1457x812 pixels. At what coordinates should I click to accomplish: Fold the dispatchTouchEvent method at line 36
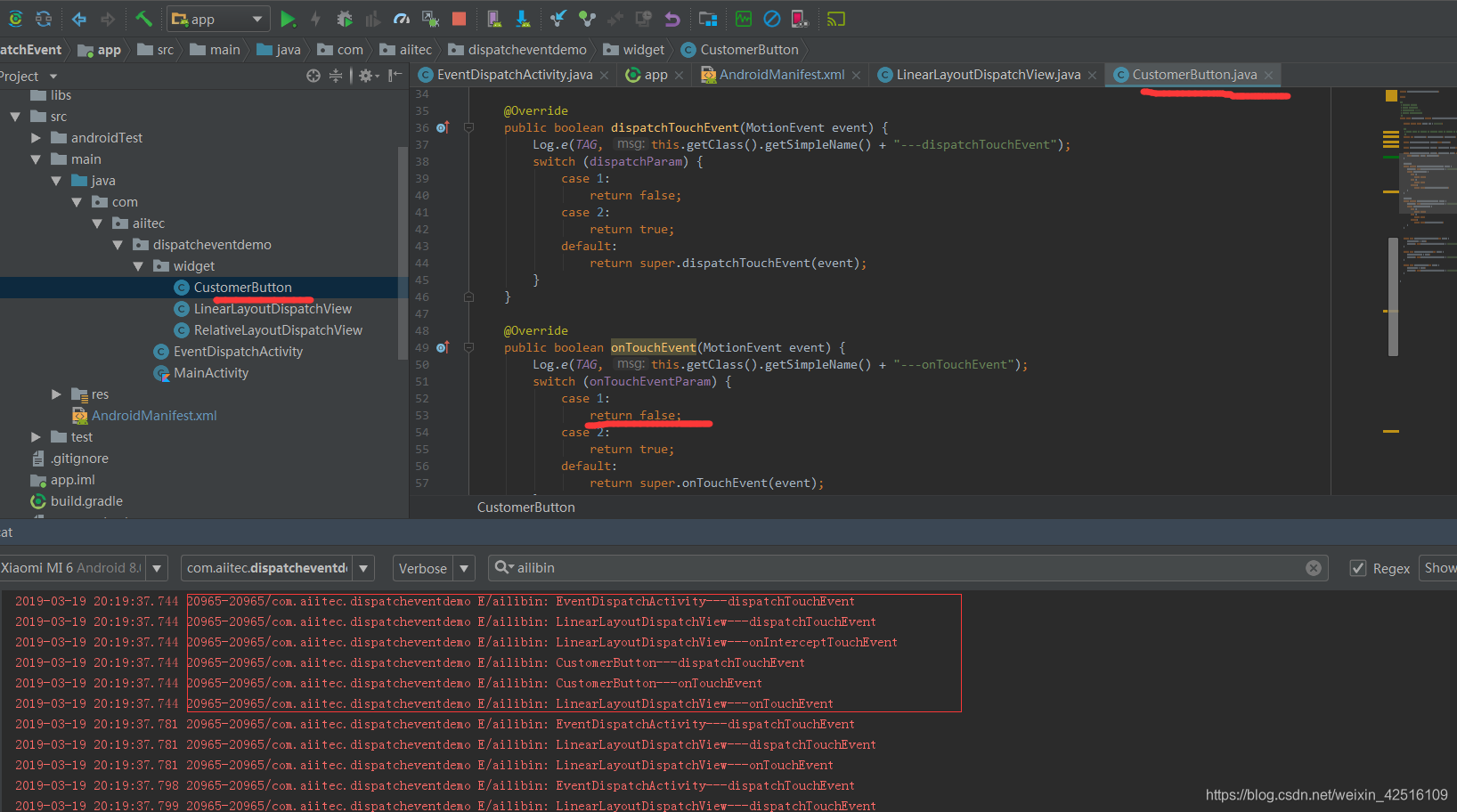[468, 127]
